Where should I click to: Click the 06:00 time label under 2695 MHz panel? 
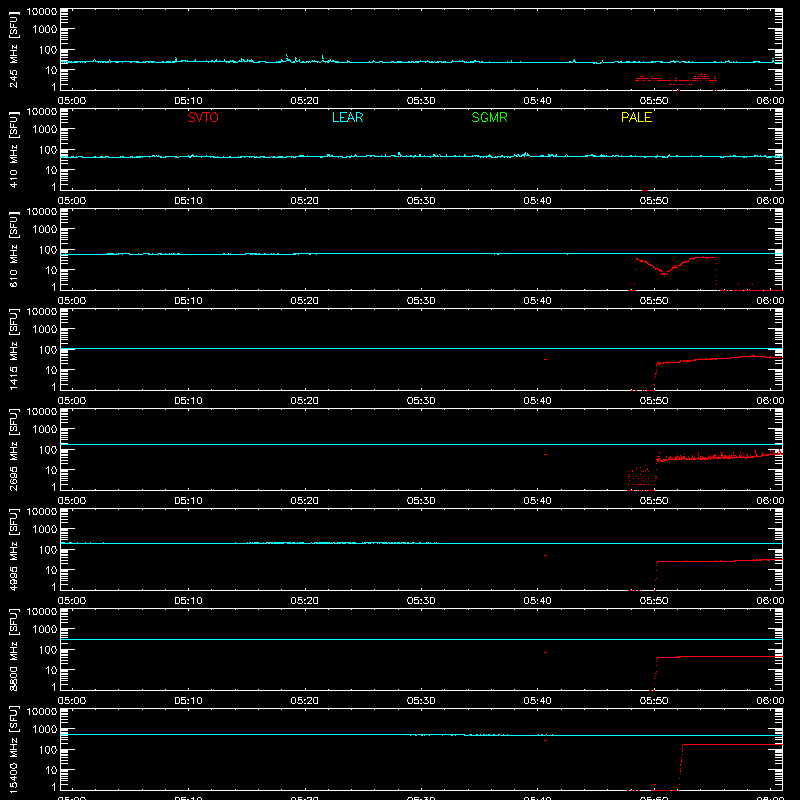coord(770,501)
